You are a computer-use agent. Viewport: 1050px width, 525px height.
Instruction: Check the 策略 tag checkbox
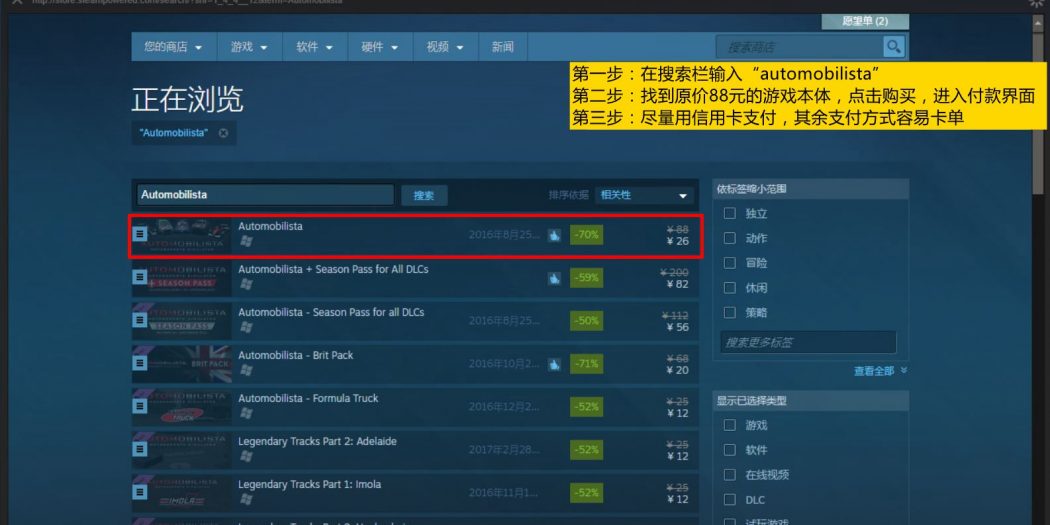[x=730, y=313]
